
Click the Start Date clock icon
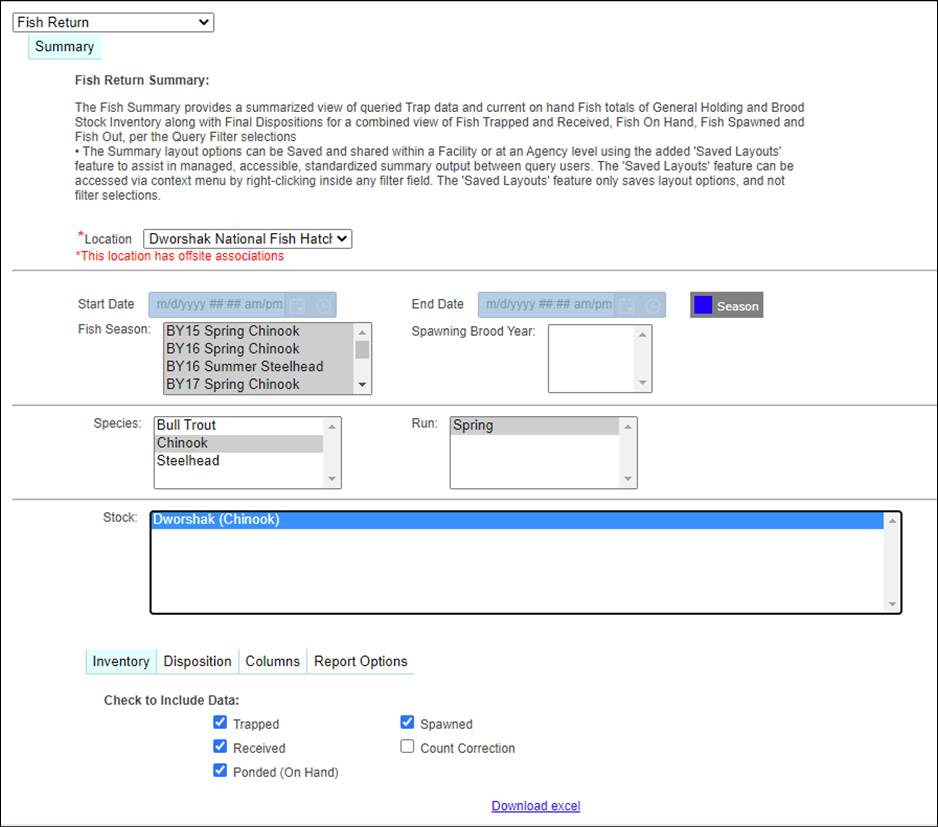(x=322, y=305)
